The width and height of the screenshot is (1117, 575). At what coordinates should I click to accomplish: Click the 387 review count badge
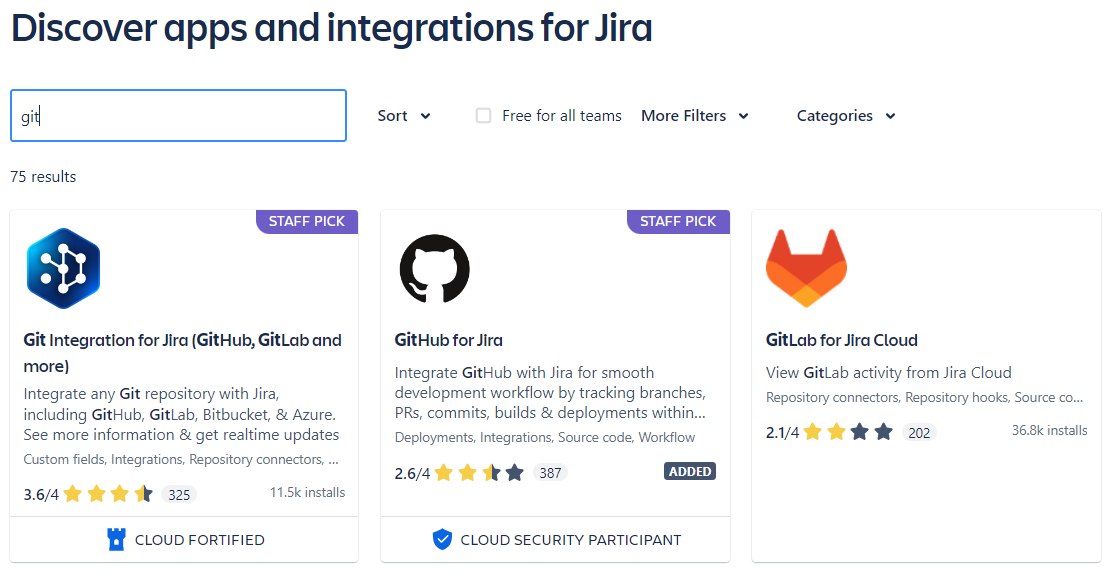click(550, 472)
